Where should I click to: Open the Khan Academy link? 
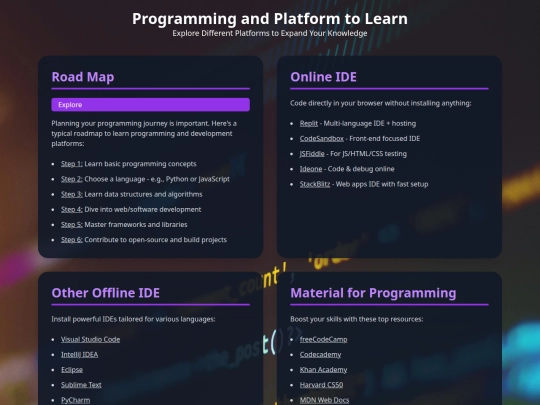pyautogui.click(x=323, y=370)
